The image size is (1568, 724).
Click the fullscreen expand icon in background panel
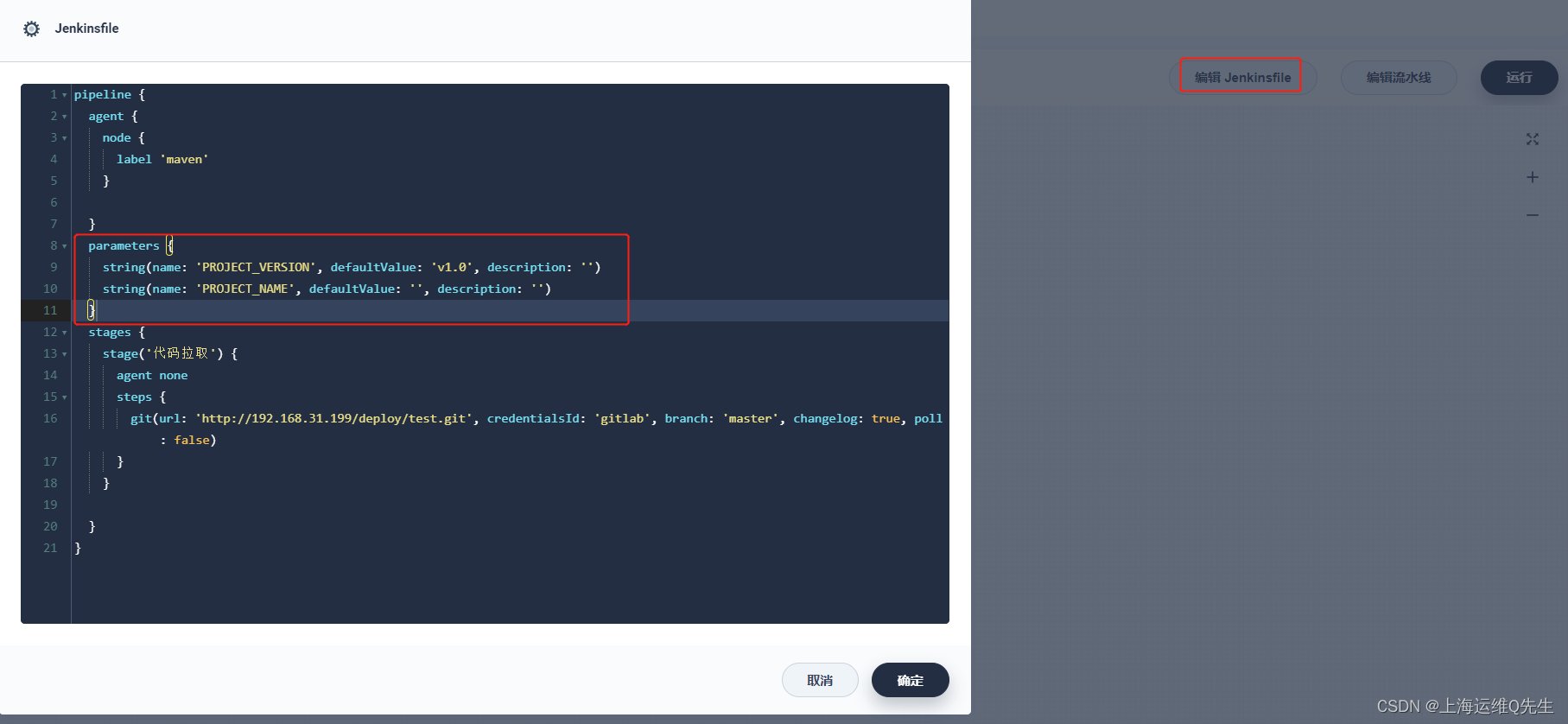click(1533, 139)
